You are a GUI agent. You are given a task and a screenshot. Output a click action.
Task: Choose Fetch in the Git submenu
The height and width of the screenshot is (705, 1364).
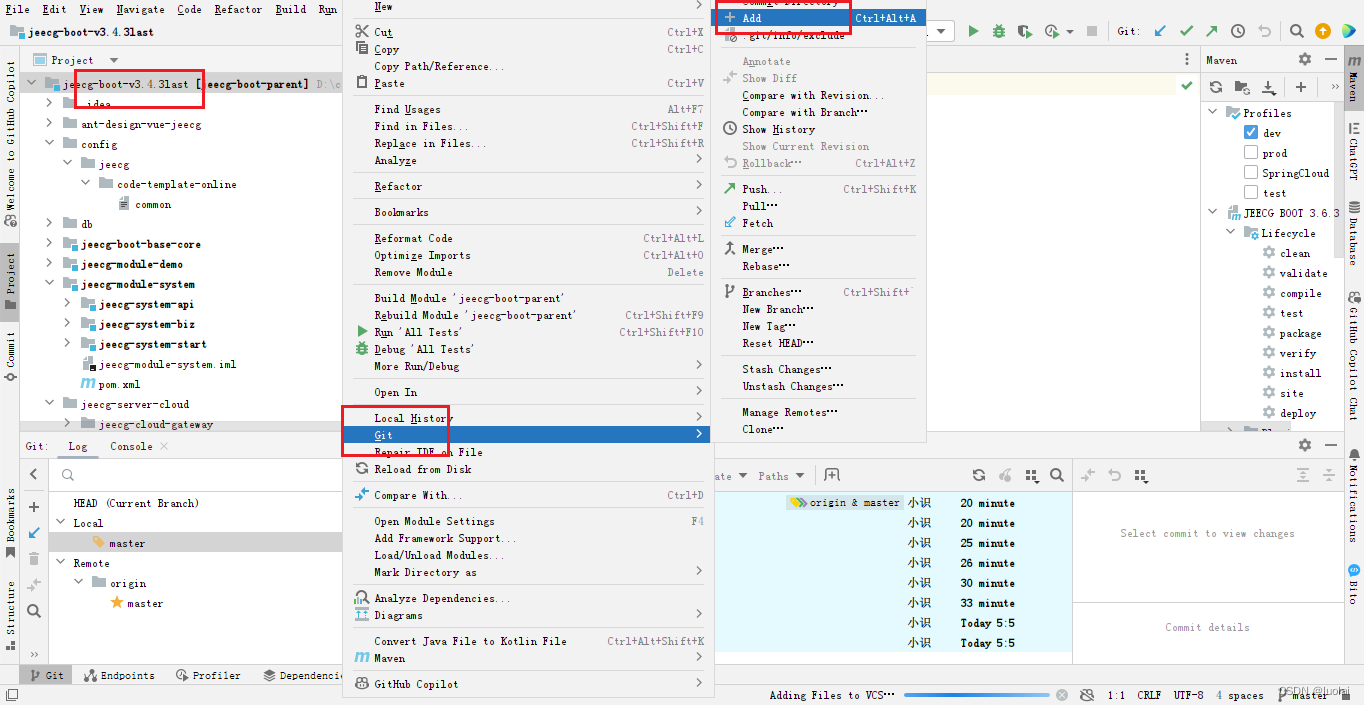[x=818, y=223]
